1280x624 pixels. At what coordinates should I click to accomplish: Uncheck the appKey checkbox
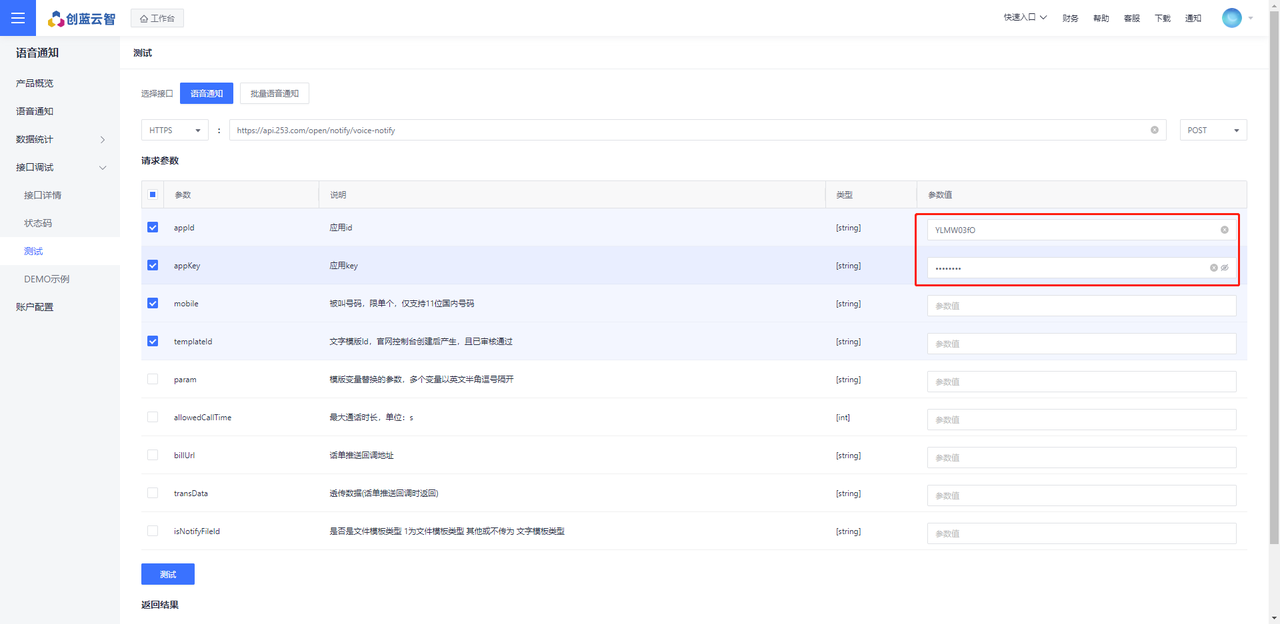pos(152,265)
